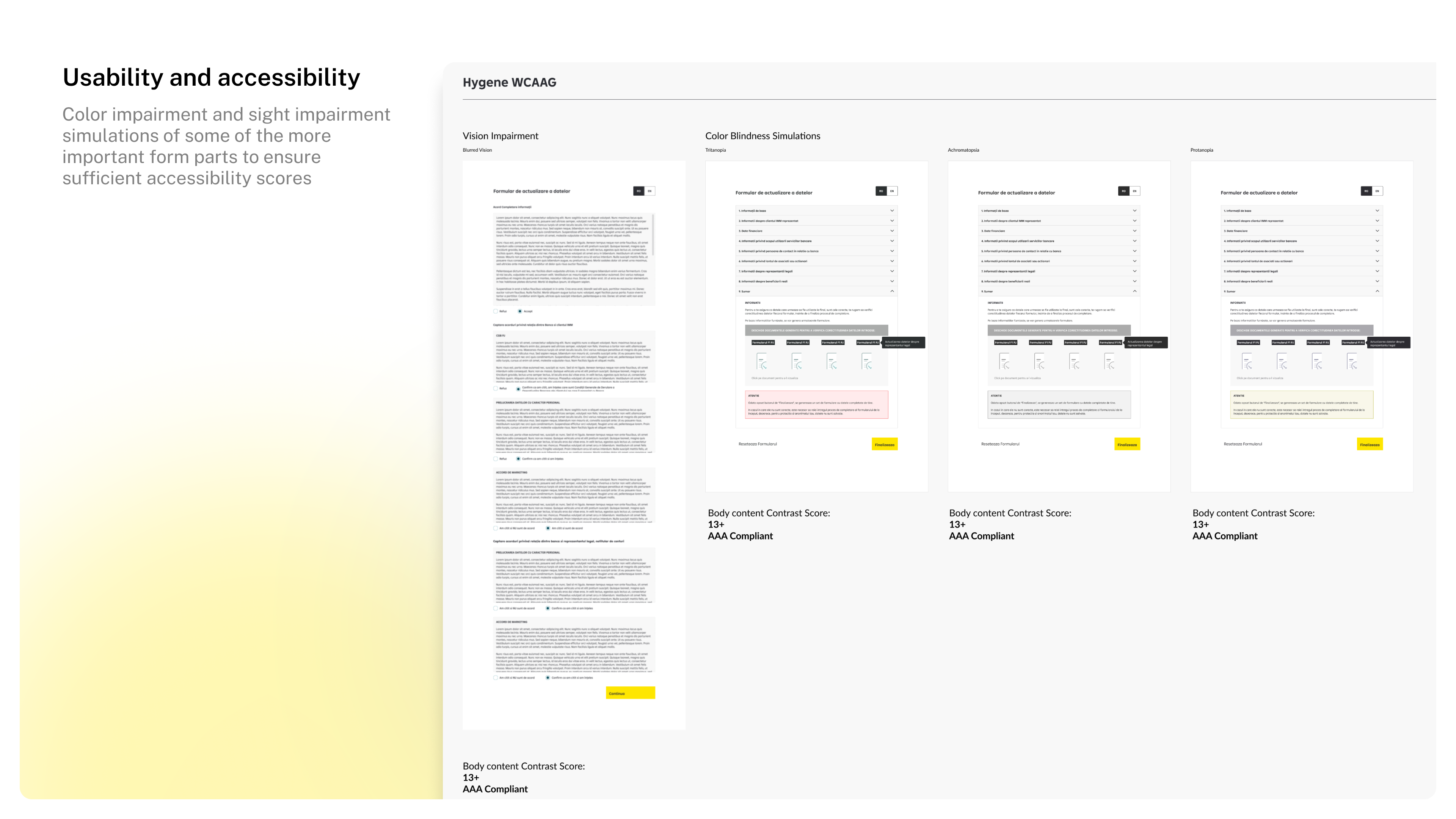Viewport: 1456px width, 819px height.
Task: Select Refuz radio under first blurred agreement text
Action: 496,311
